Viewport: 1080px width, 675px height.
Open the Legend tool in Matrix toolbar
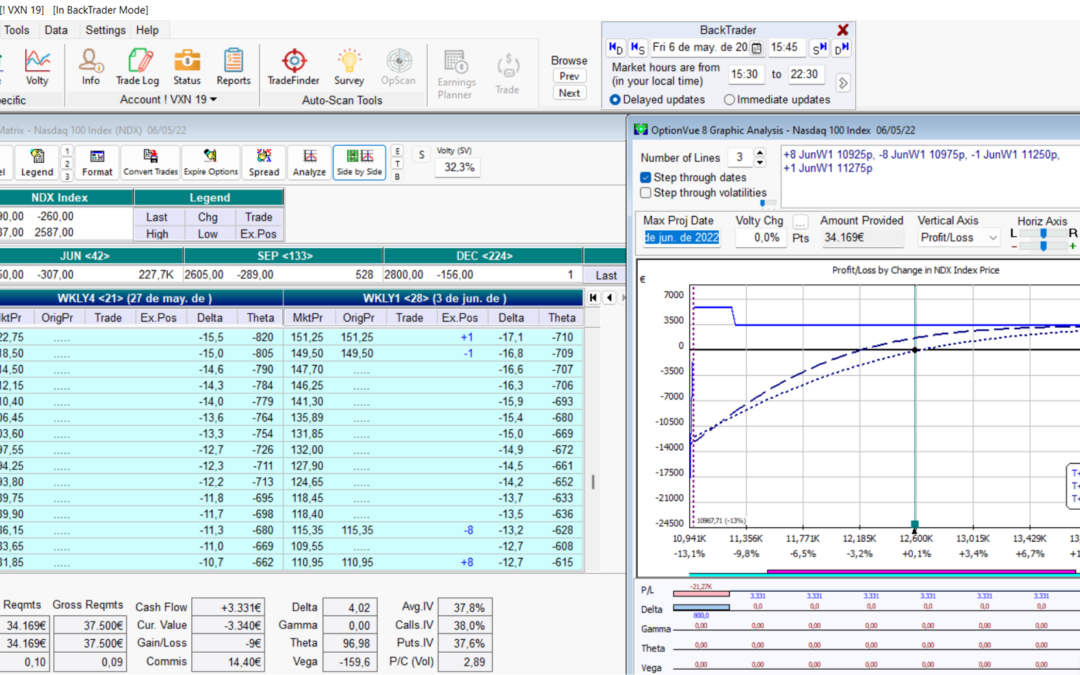[x=37, y=163]
